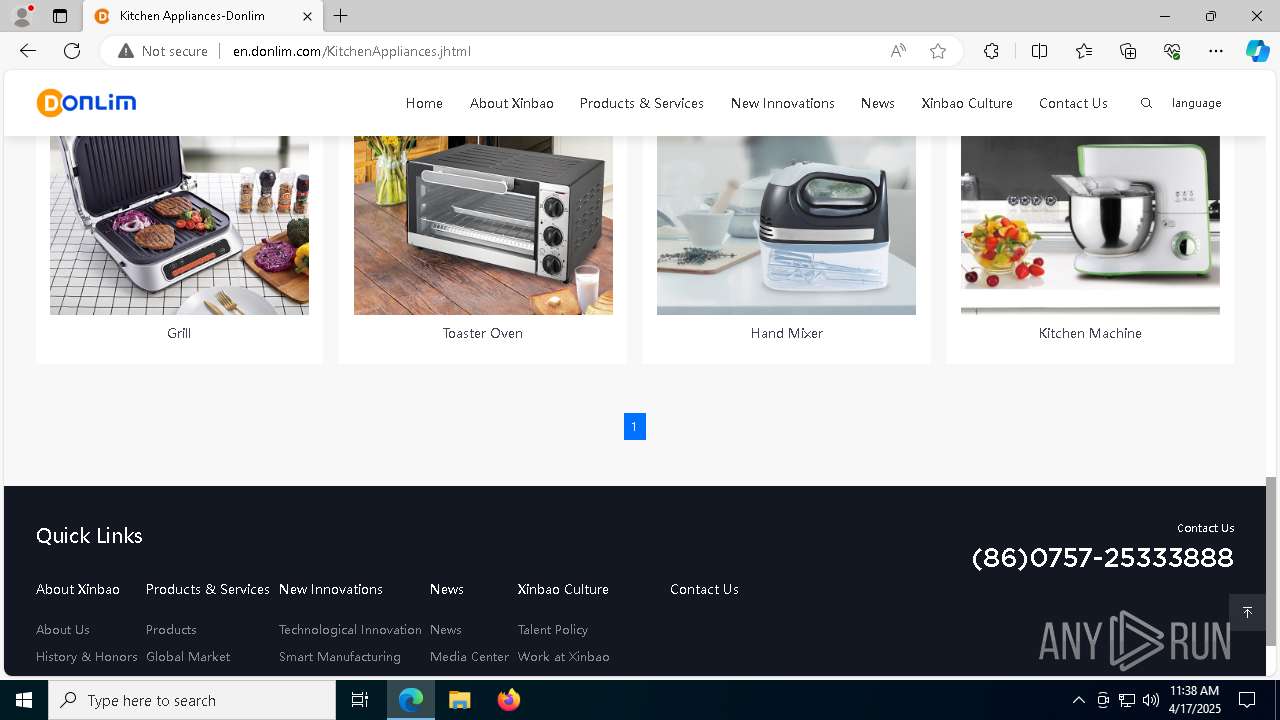Open the About Xinbao top menu

coord(511,103)
